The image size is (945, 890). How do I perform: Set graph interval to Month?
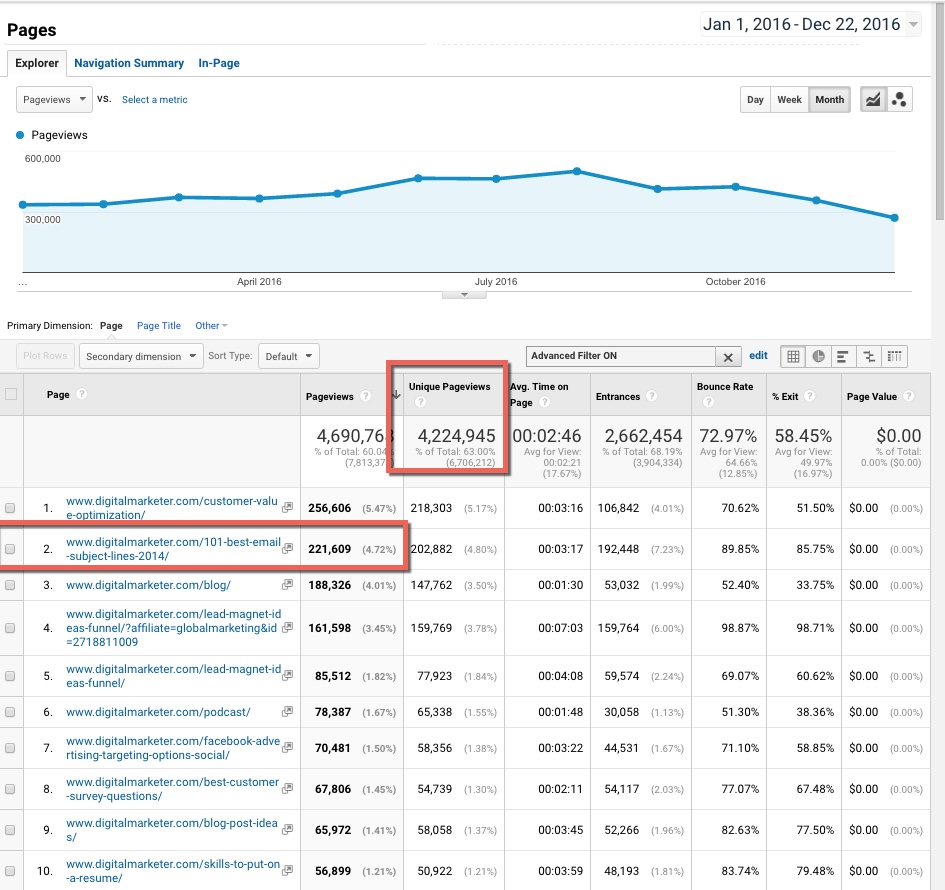coord(829,99)
